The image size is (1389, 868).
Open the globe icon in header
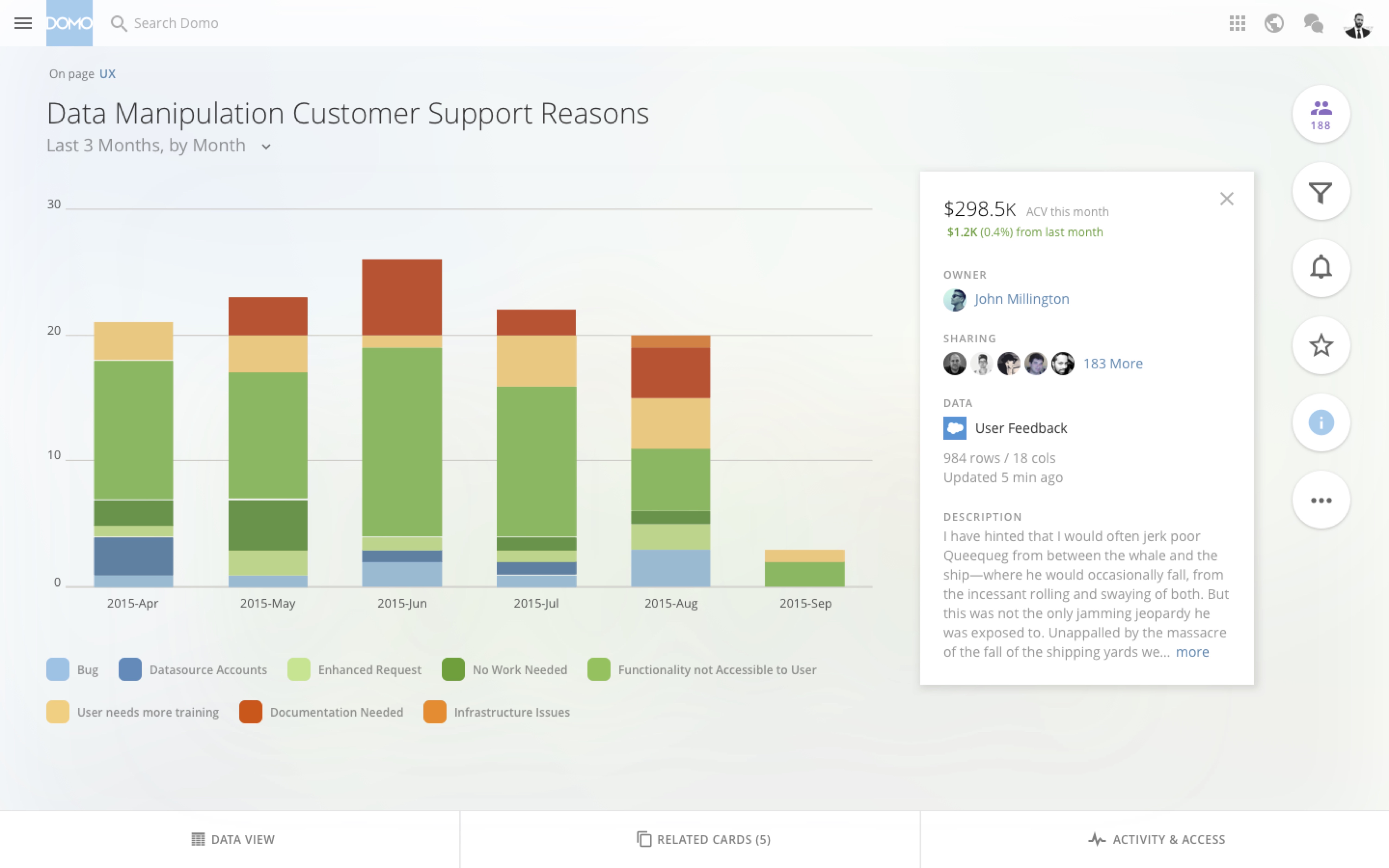click(1274, 24)
